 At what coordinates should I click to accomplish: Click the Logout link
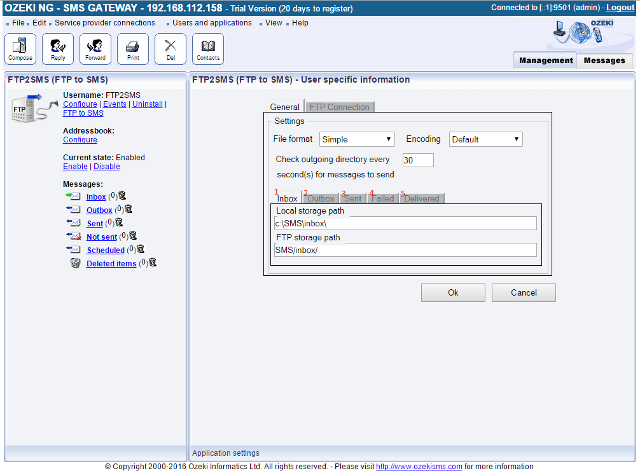tap(620, 7)
